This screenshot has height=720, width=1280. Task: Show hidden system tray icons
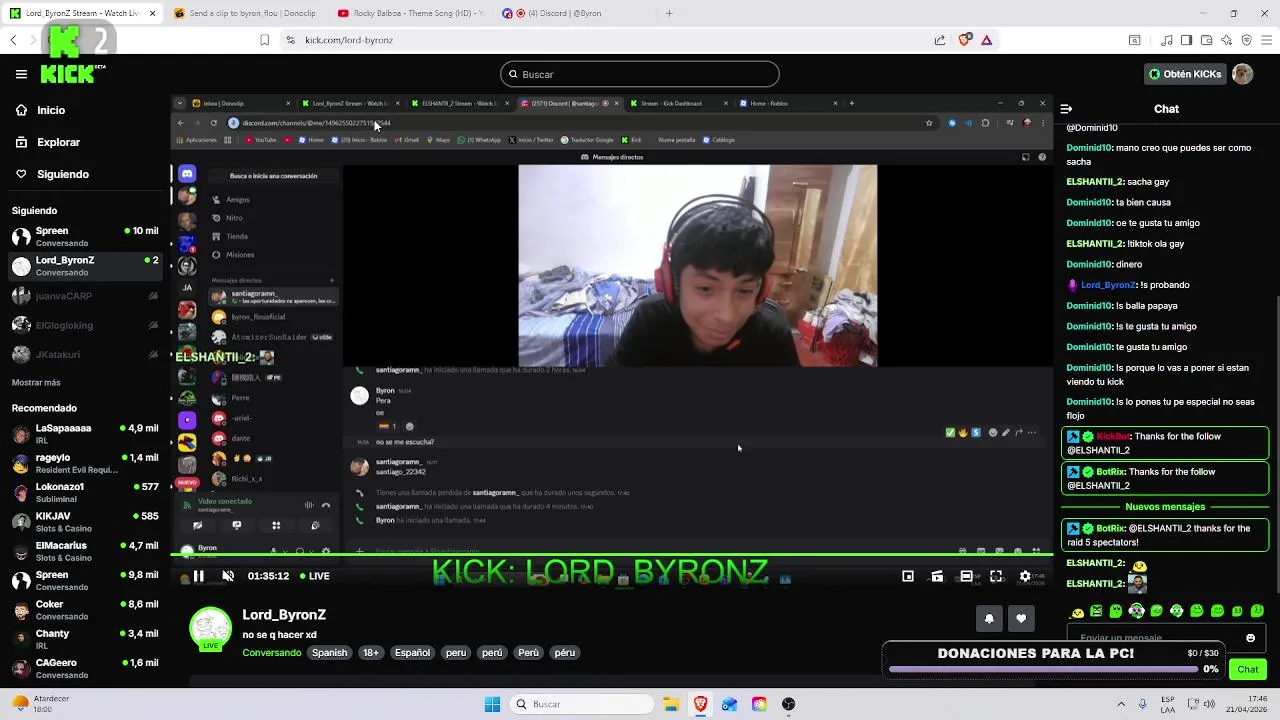(1120, 704)
